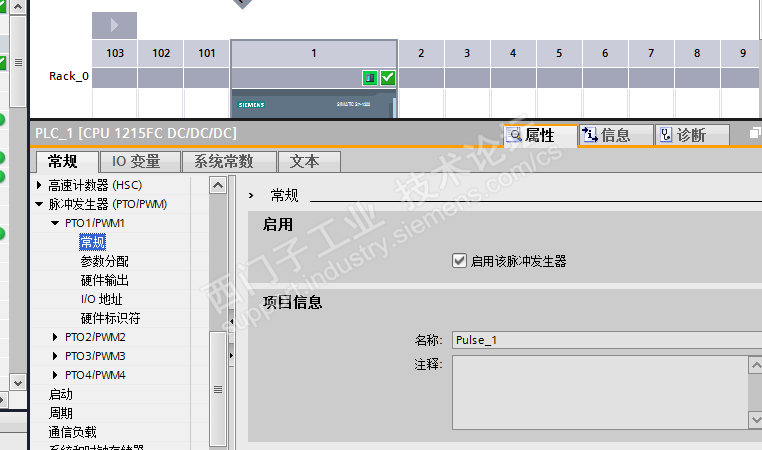Expand the PTO2/PWM2 tree node
762x450 pixels.
tap(55, 337)
